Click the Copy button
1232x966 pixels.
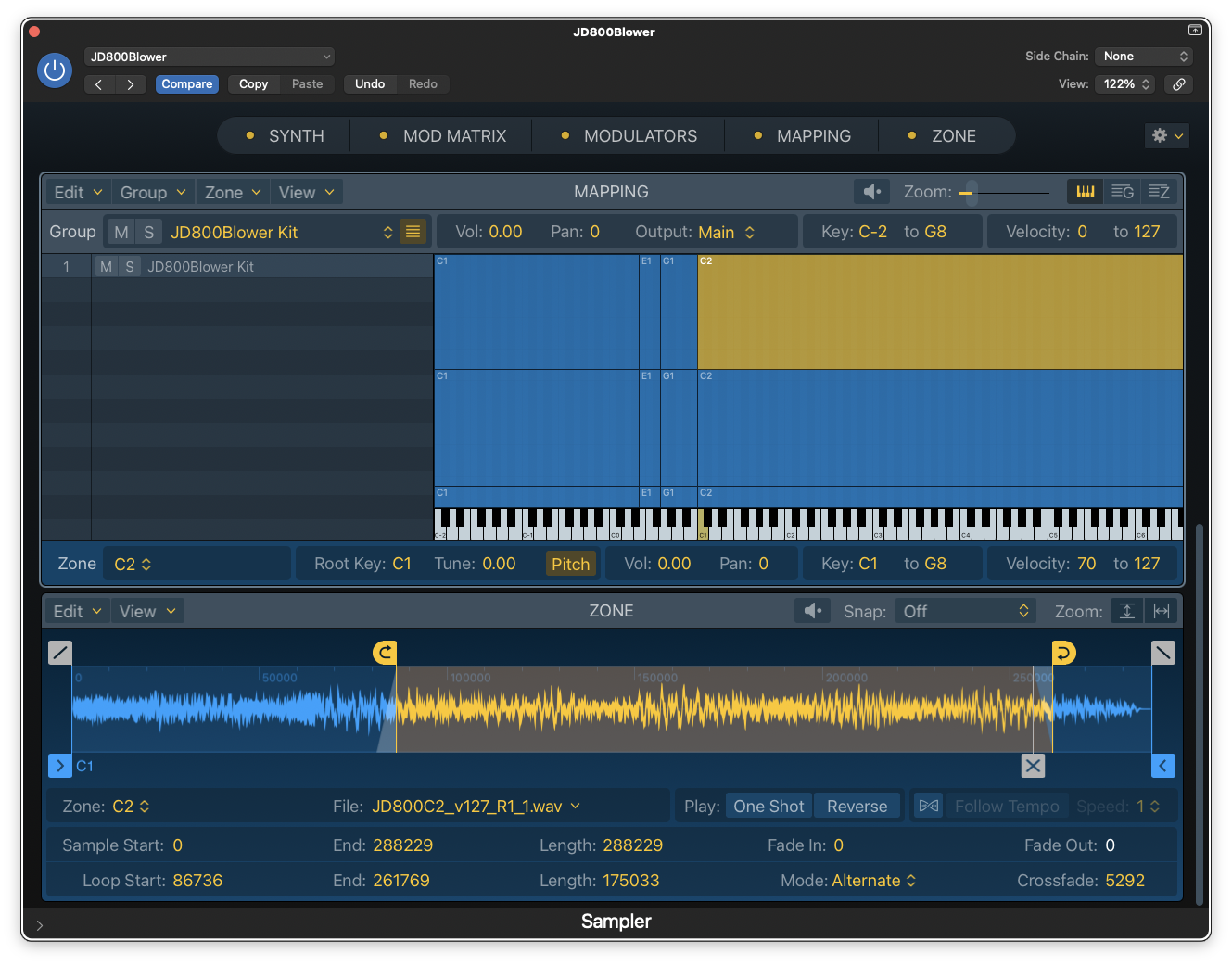[x=253, y=84]
